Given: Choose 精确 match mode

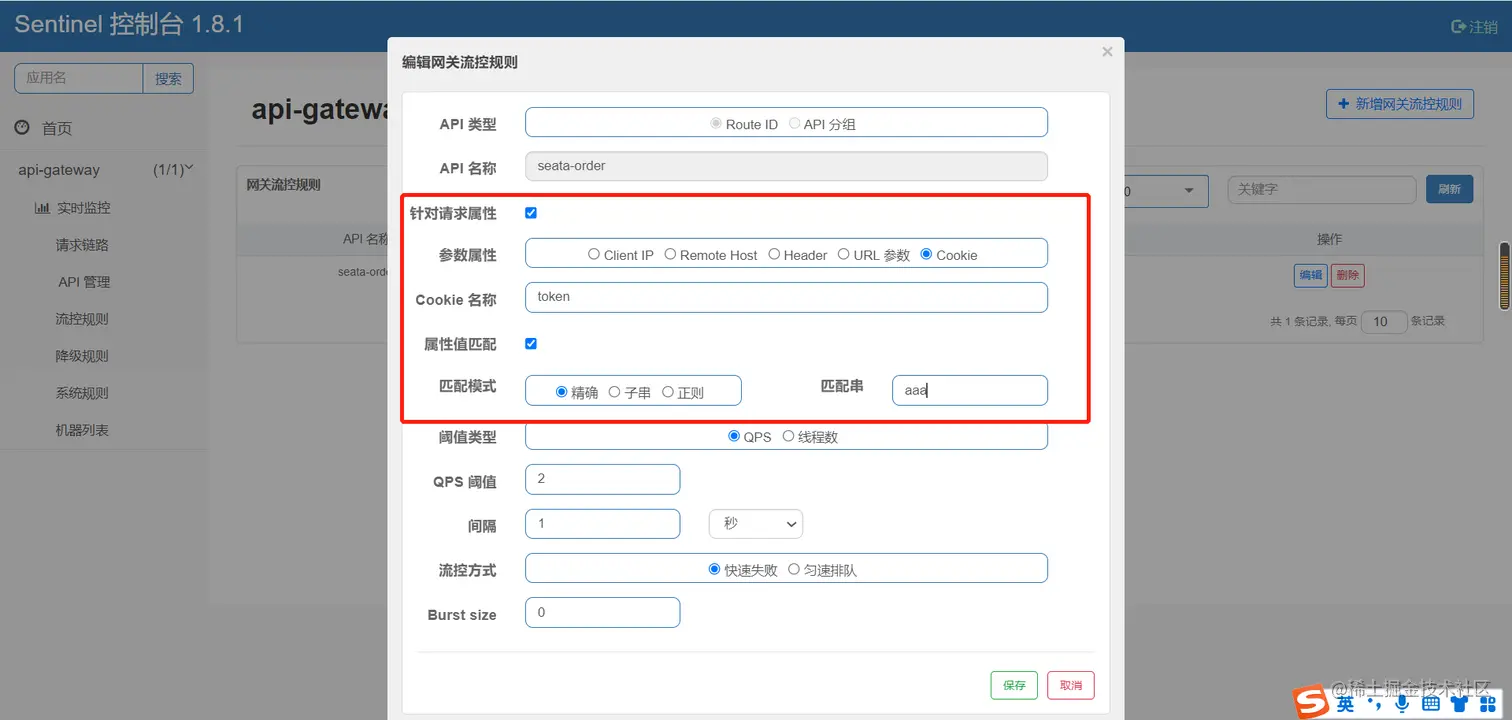Looking at the screenshot, I should (x=562, y=392).
